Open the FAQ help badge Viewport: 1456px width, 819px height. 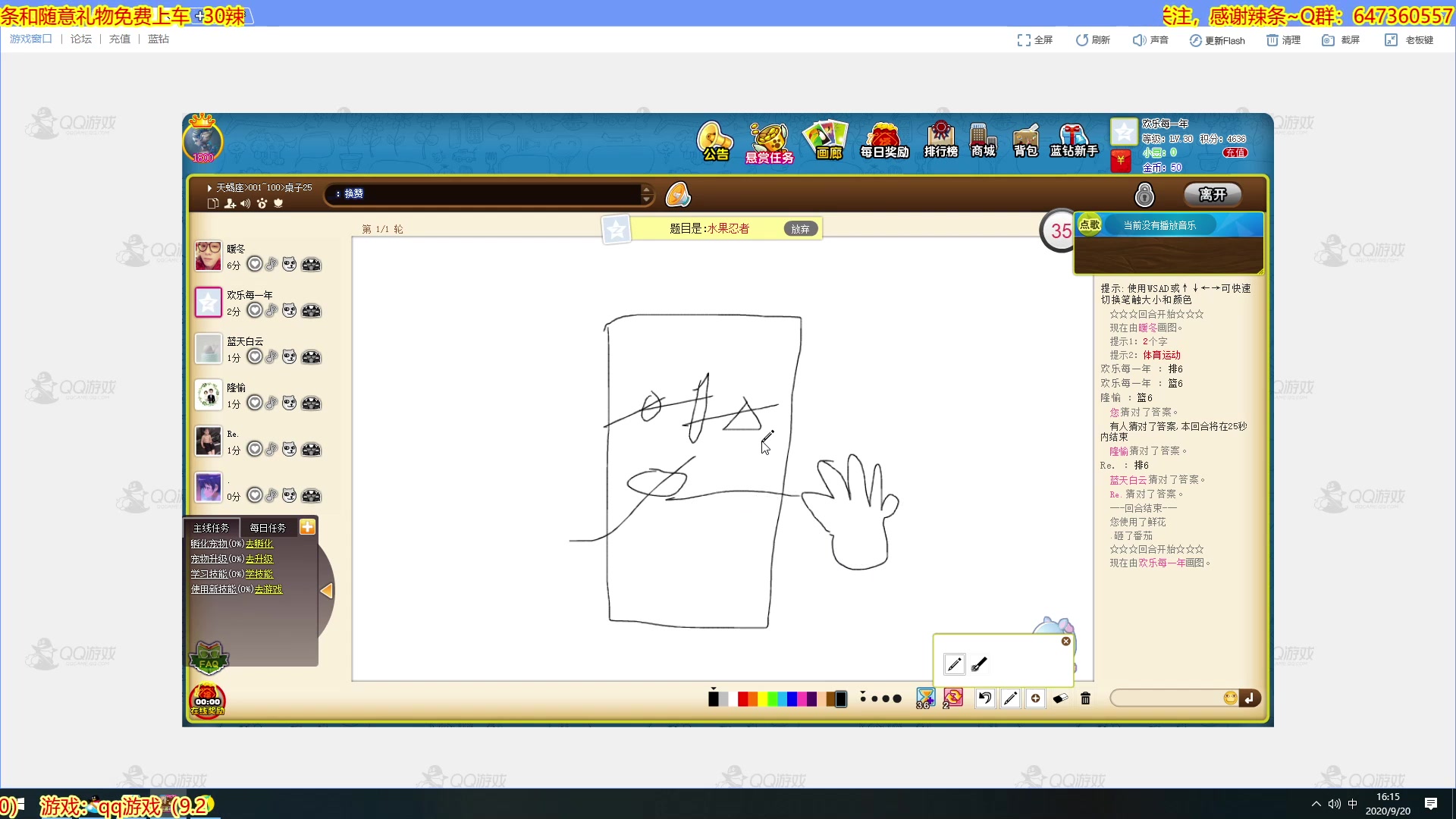pos(209,657)
